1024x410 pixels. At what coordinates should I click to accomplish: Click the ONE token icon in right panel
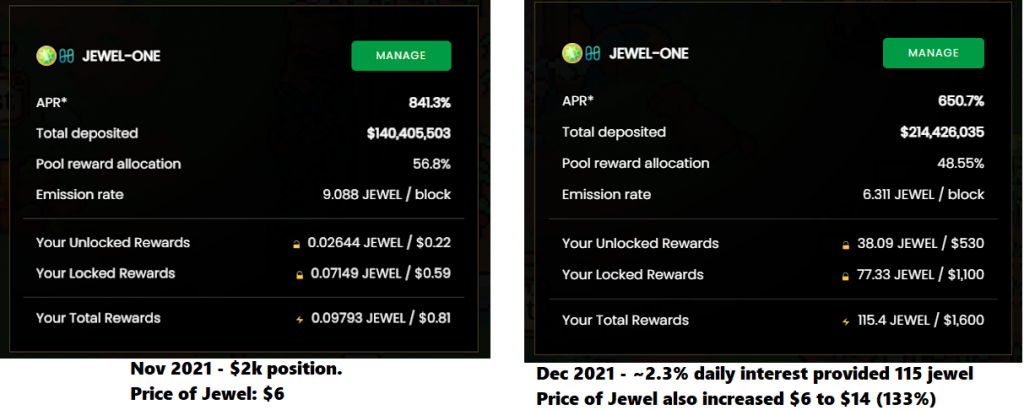(x=593, y=54)
